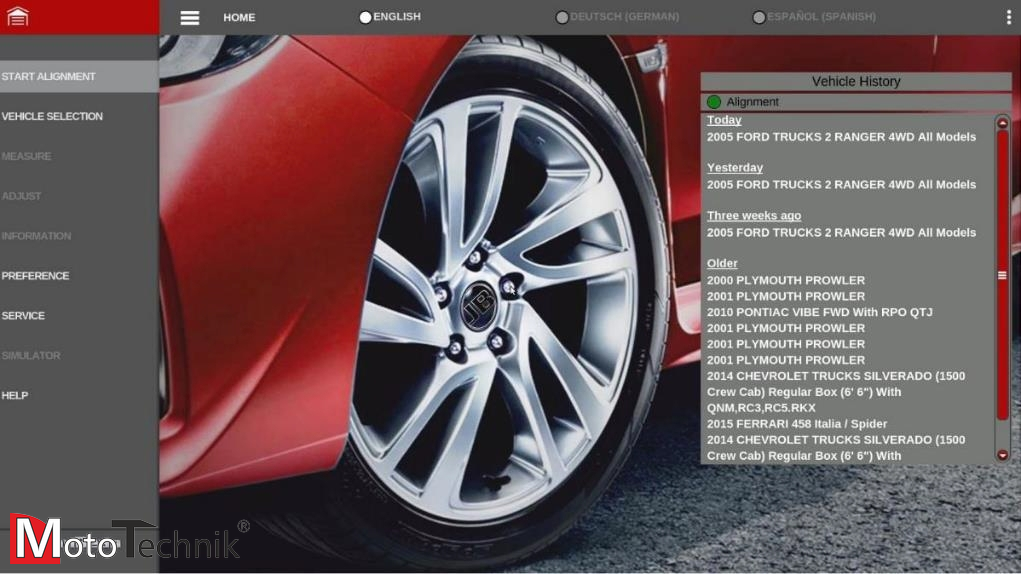The width and height of the screenshot is (1021, 574).
Task: Select the 2015 Ferrari 458 Italia entry
Action: pyautogui.click(x=796, y=424)
